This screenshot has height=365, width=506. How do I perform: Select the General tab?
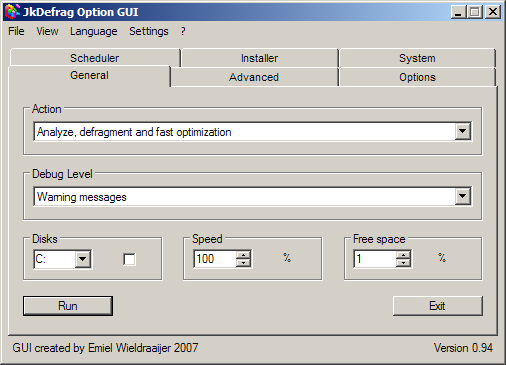pyautogui.click(x=89, y=75)
